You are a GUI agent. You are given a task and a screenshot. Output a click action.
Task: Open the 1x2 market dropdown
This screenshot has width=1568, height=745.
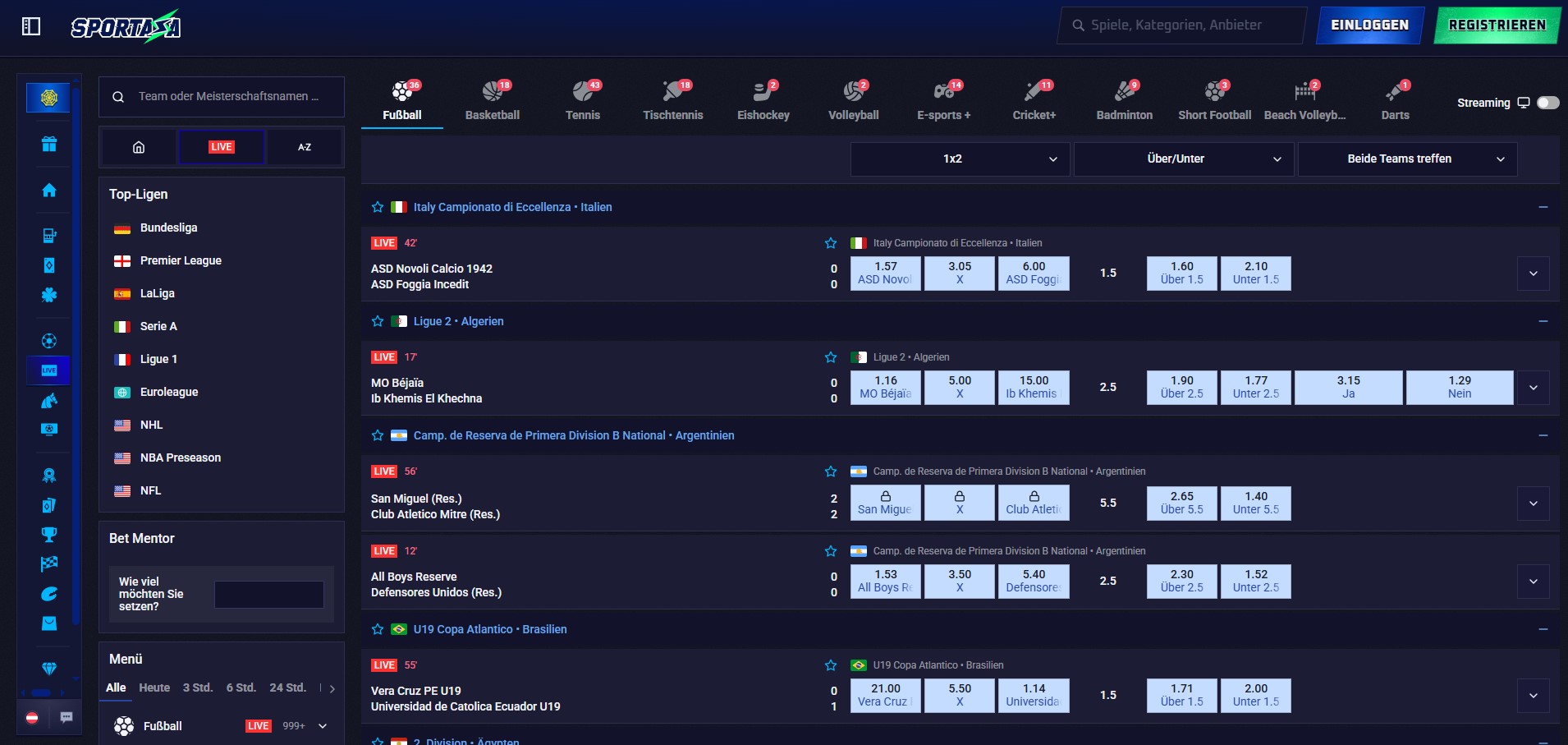point(957,159)
